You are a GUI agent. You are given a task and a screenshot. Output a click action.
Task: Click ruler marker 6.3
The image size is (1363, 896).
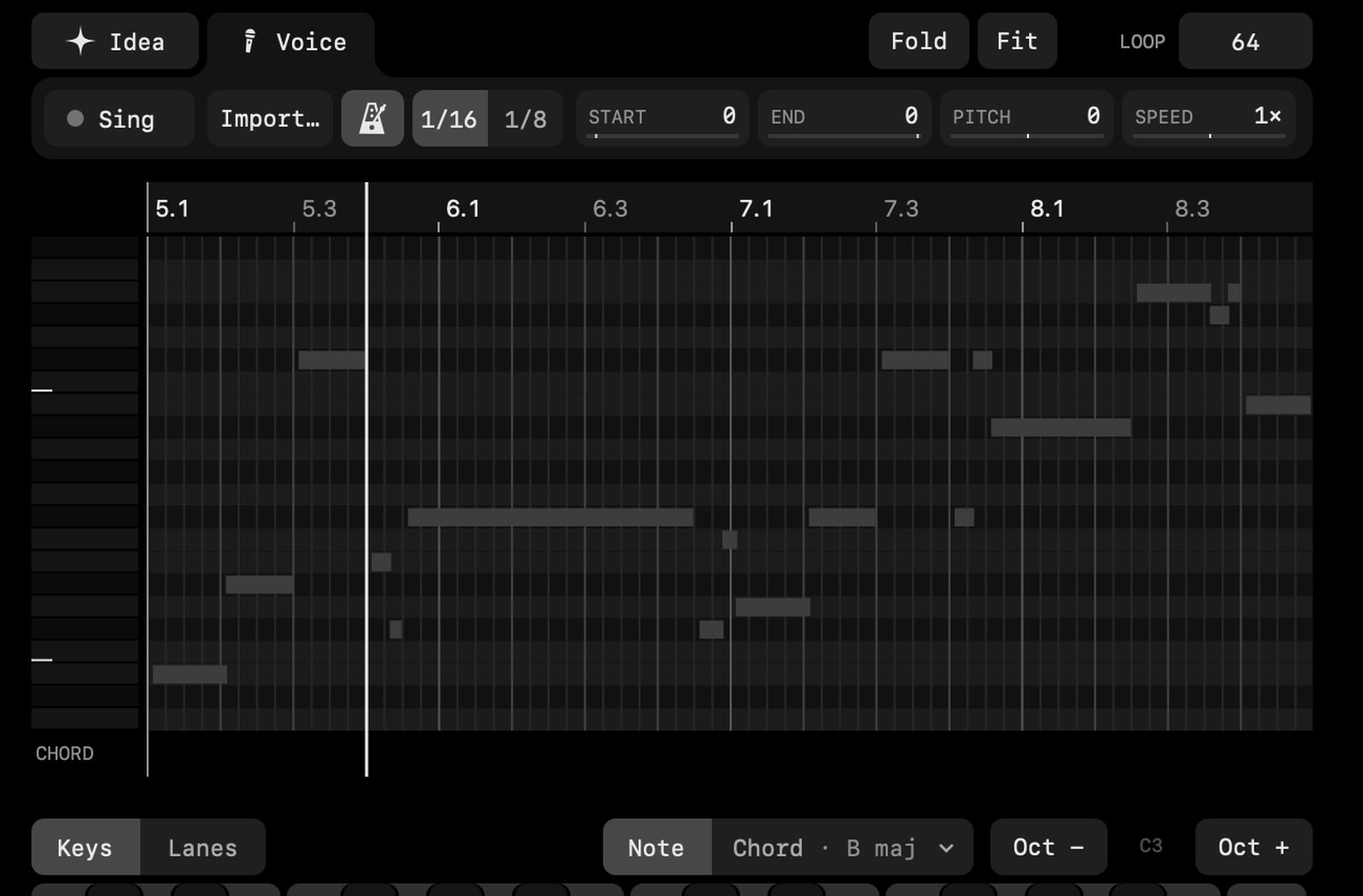[x=610, y=209]
